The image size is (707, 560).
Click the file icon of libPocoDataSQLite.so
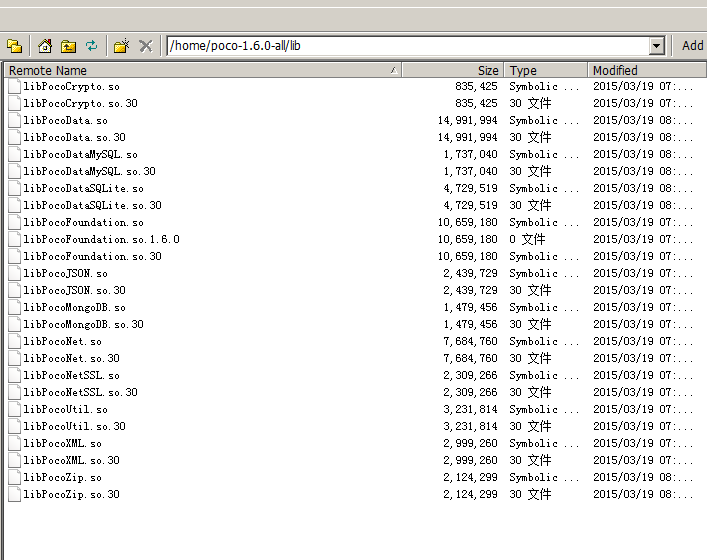(x=14, y=188)
